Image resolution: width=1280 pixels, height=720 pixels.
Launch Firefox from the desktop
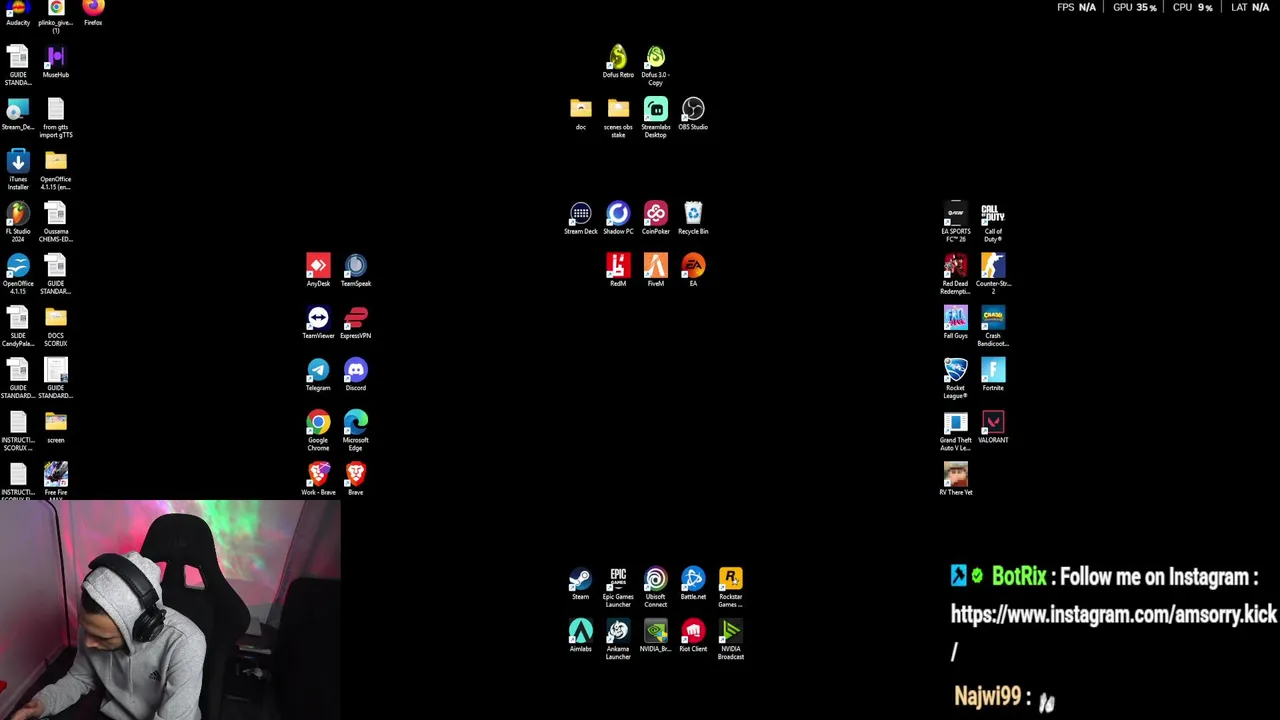click(x=93, y=12)
